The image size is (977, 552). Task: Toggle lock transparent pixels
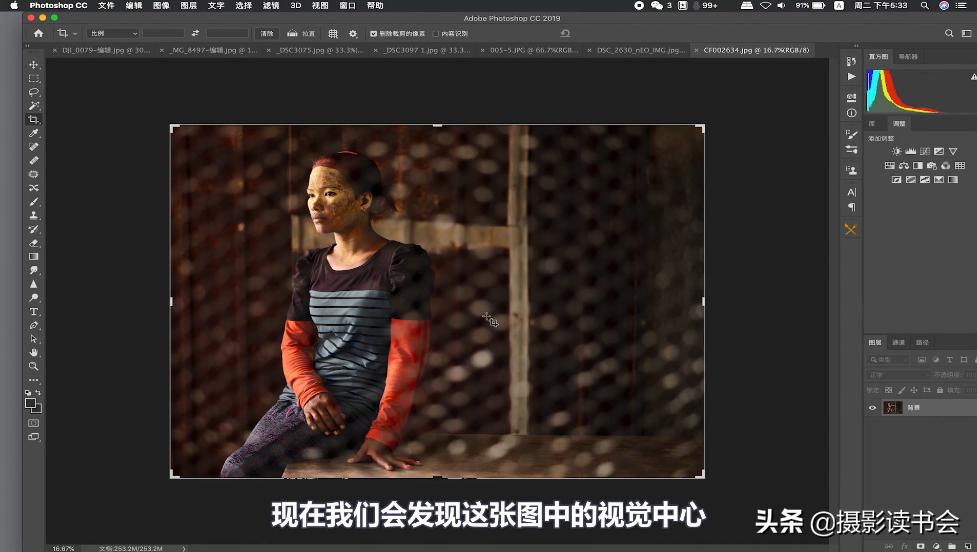coord(889,390)
